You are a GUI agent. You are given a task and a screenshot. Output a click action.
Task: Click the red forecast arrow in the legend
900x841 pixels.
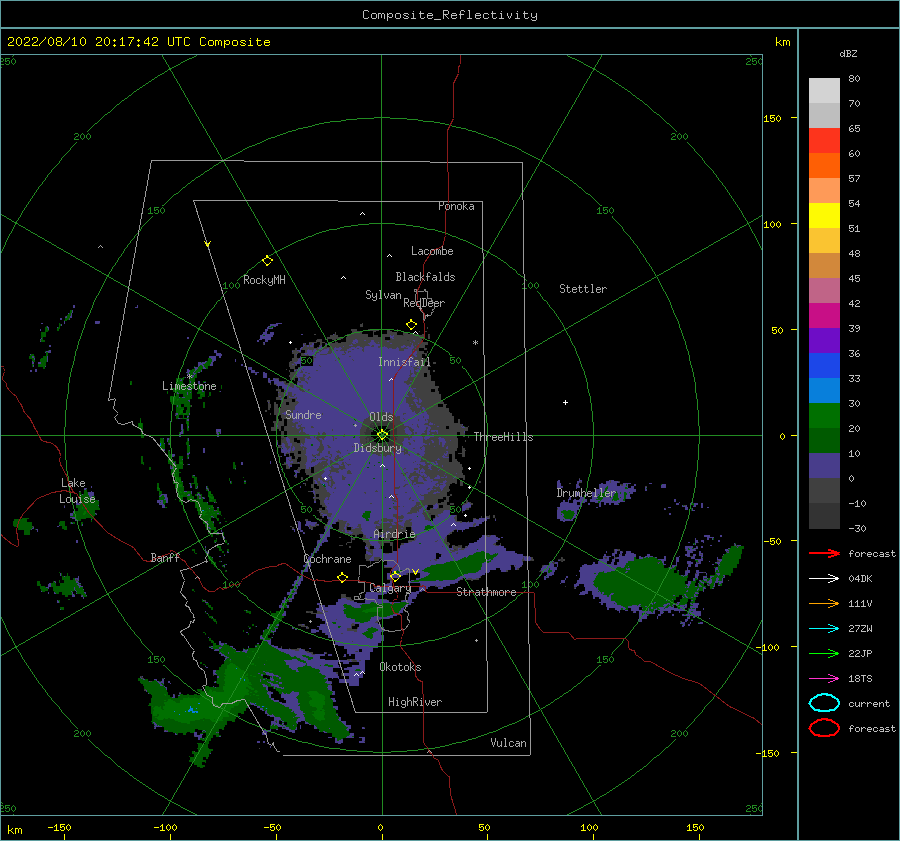824,553
